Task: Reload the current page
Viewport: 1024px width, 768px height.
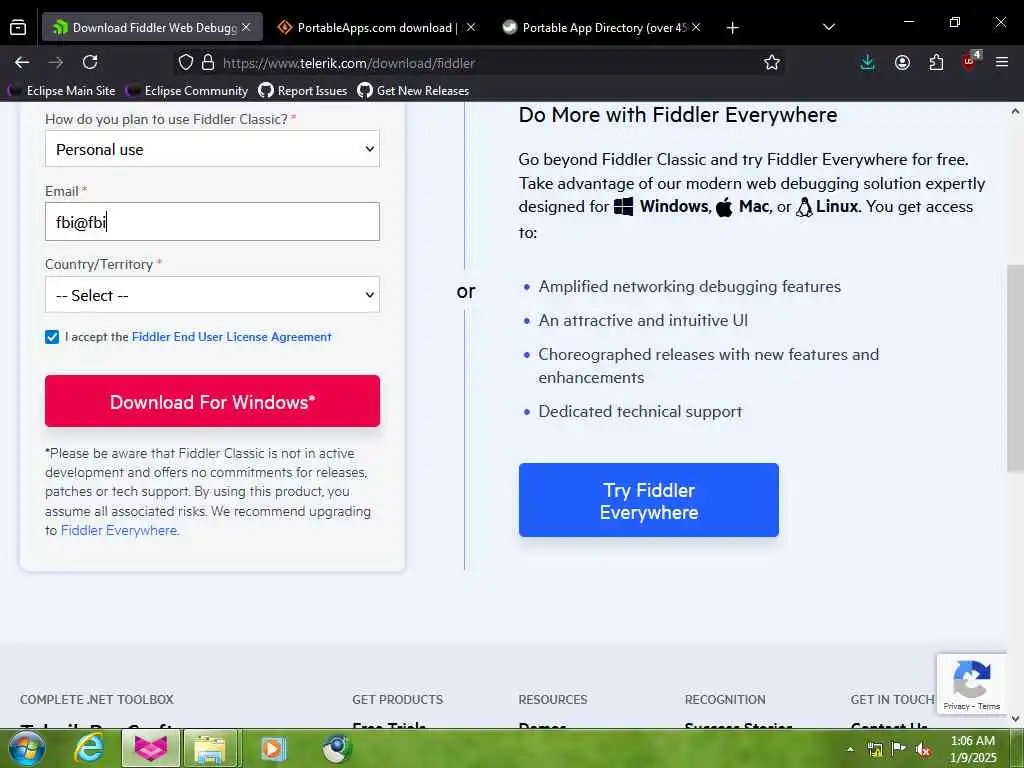Action: (x=90, y=63)
